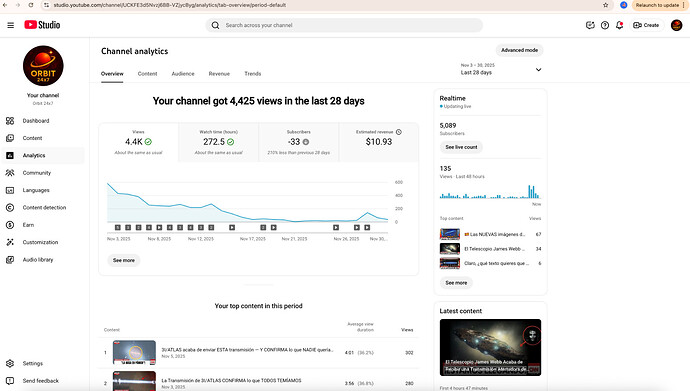Click the Earn dollar icon
The width and height of the screenshot is (690, 391).
(10, 225)
